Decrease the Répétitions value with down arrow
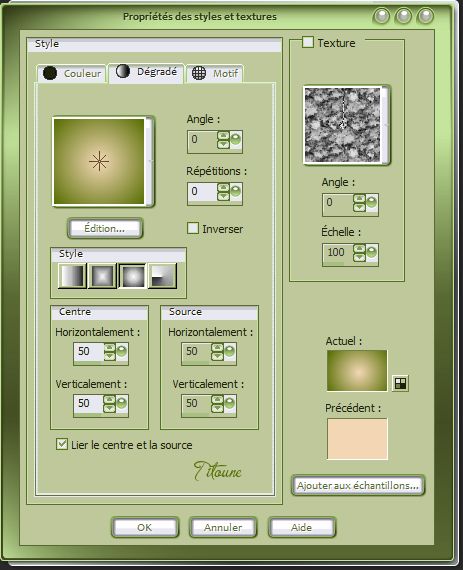 click(x=223, y=197)
